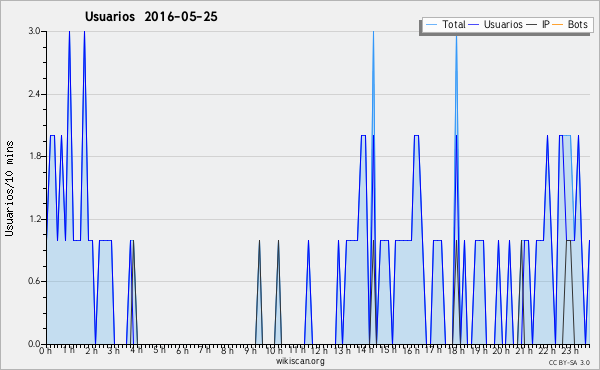Click the 'wikiscan.org' label below the chart

click(300, 361)
